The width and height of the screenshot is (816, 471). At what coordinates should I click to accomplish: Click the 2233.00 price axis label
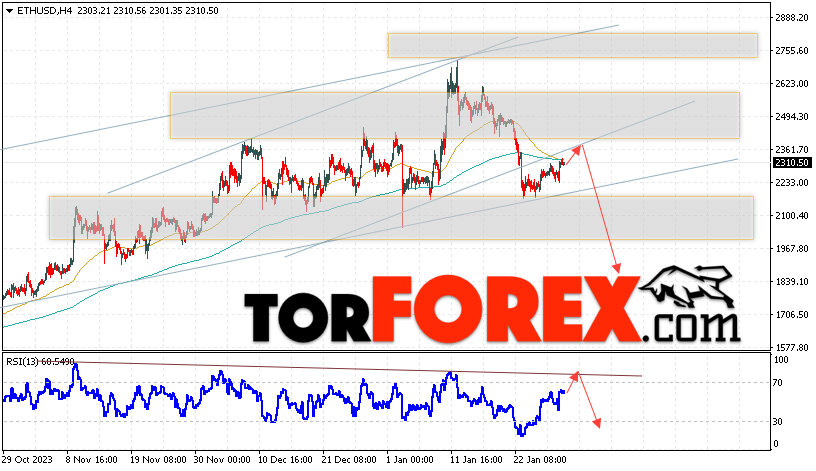(792, 183)
